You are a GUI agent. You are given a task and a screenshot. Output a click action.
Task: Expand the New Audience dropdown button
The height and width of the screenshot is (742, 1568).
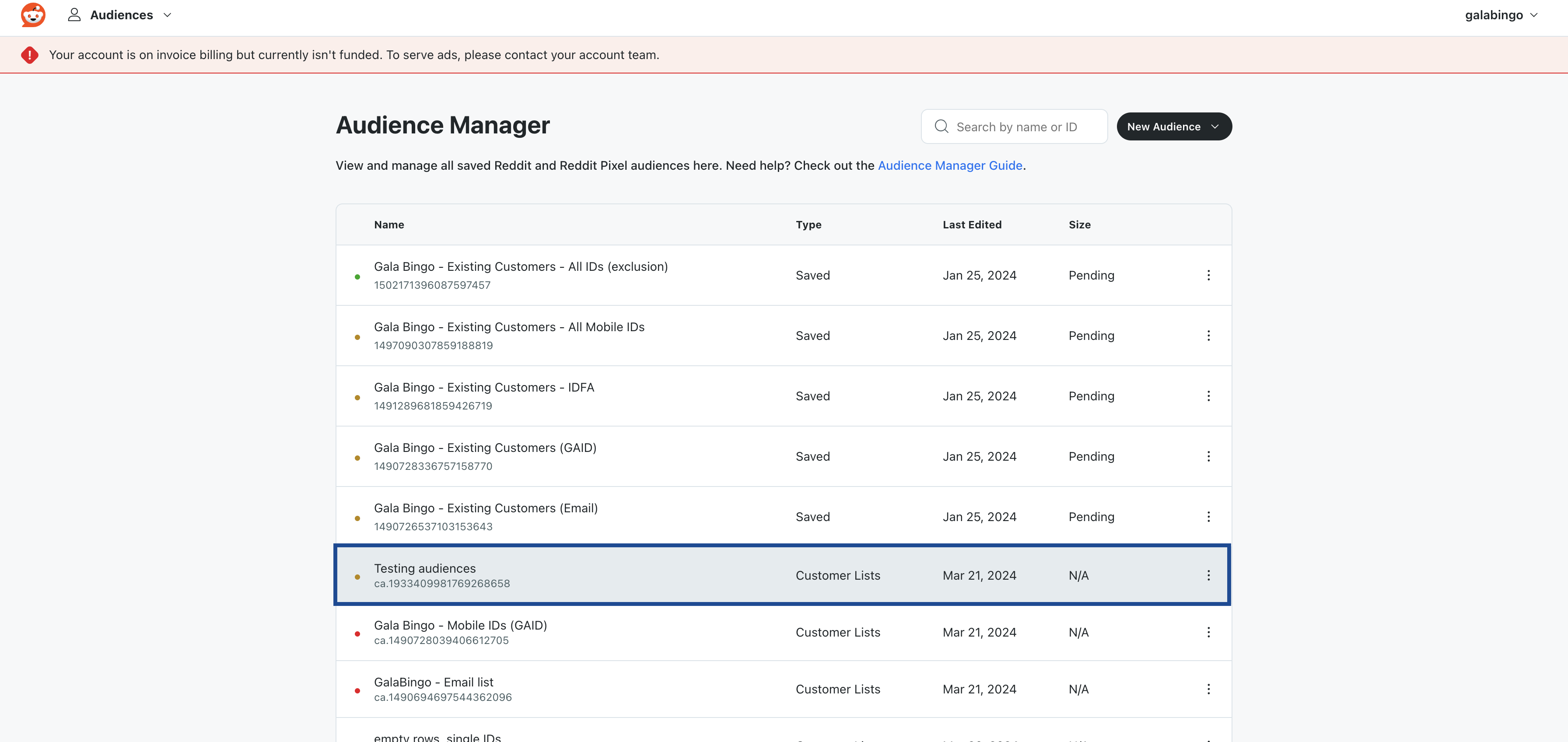1173,126
